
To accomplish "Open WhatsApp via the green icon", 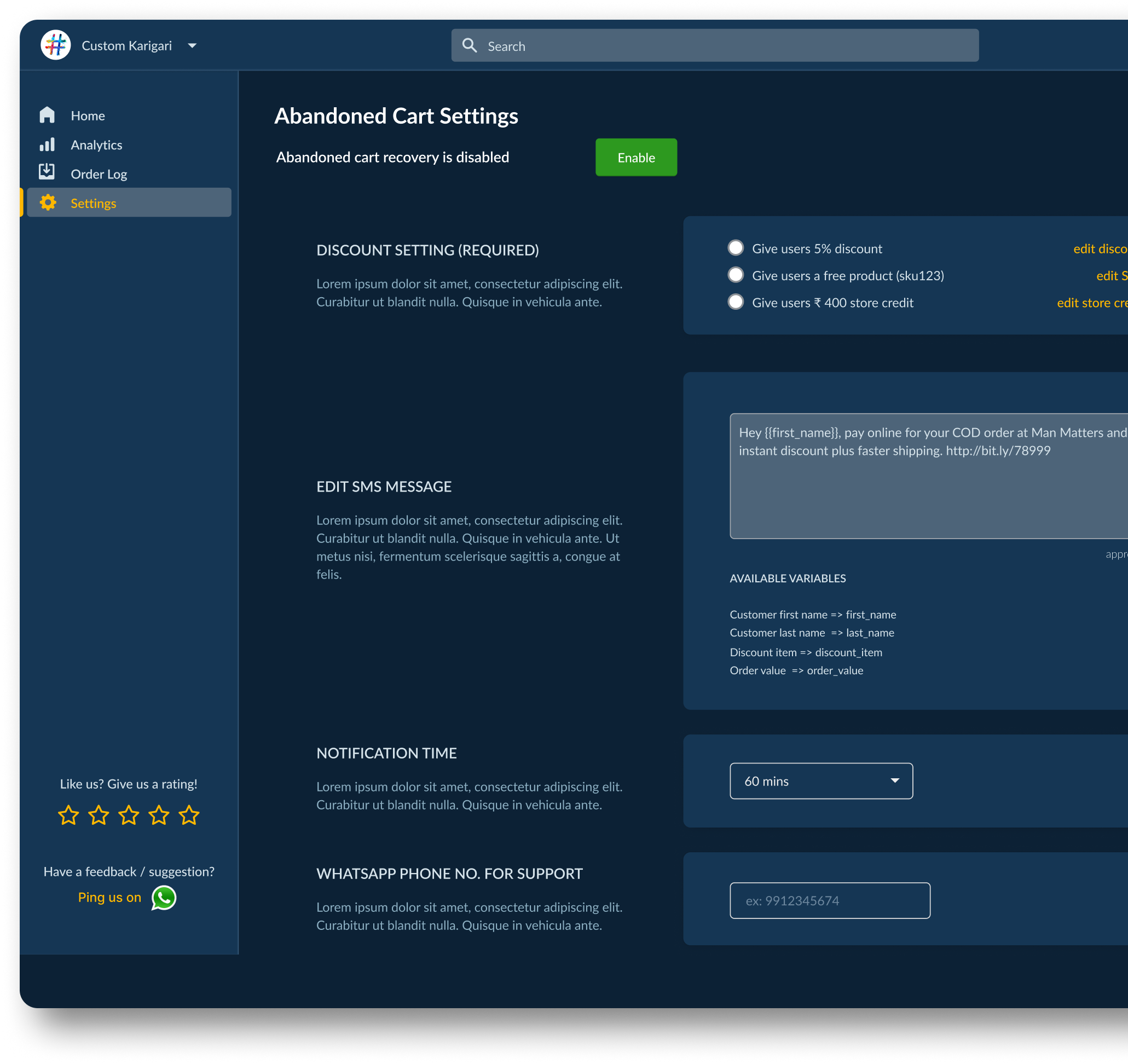I will [x=164, y=898].
